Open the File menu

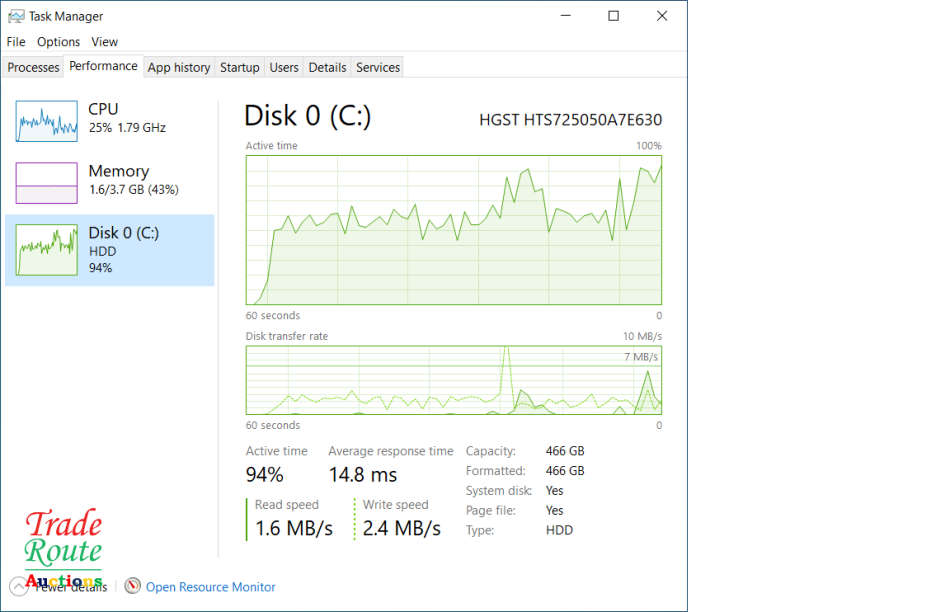pyautogui.click(x=16, y=42)
